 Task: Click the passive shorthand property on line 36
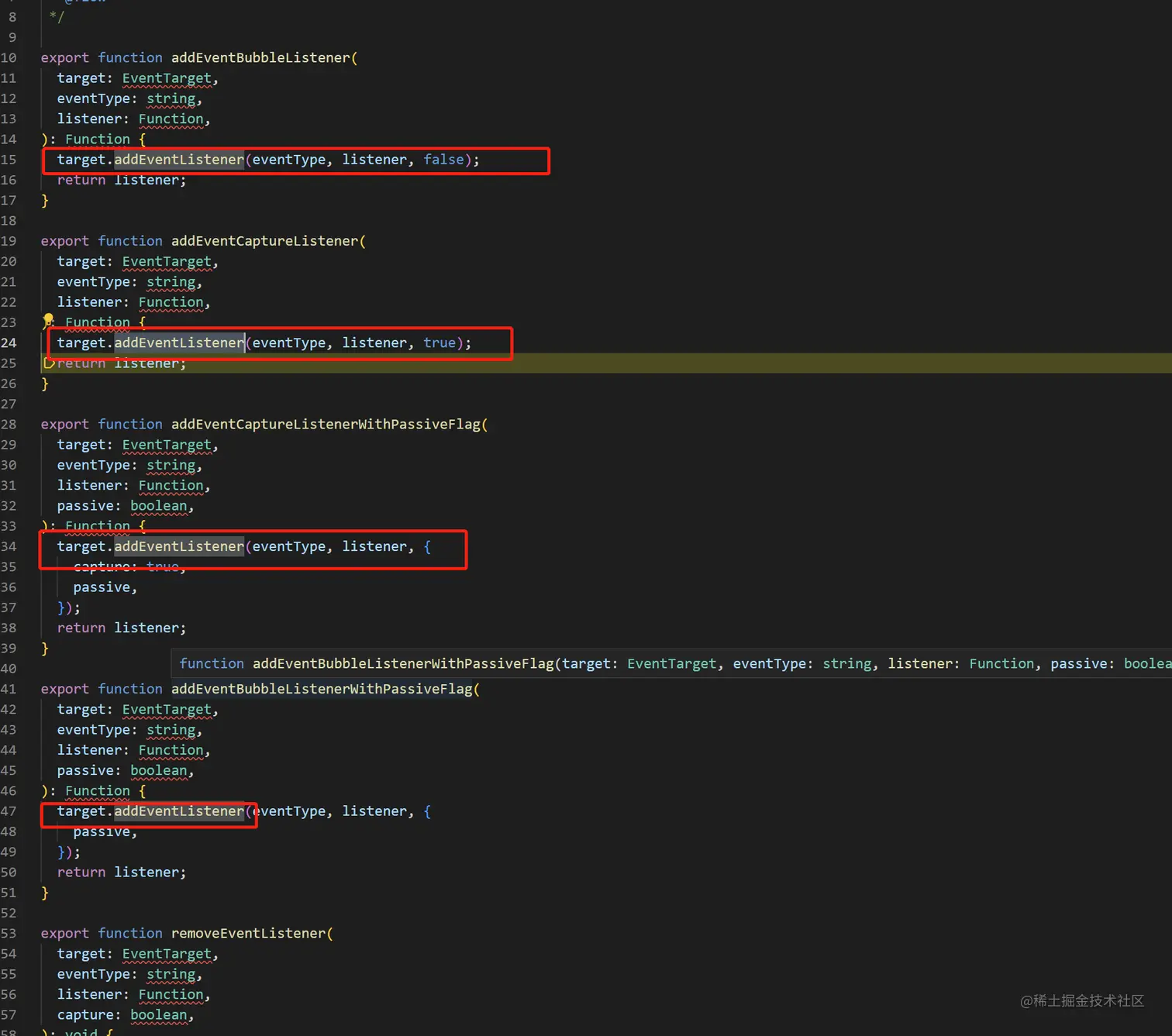[x=102, y=587]
